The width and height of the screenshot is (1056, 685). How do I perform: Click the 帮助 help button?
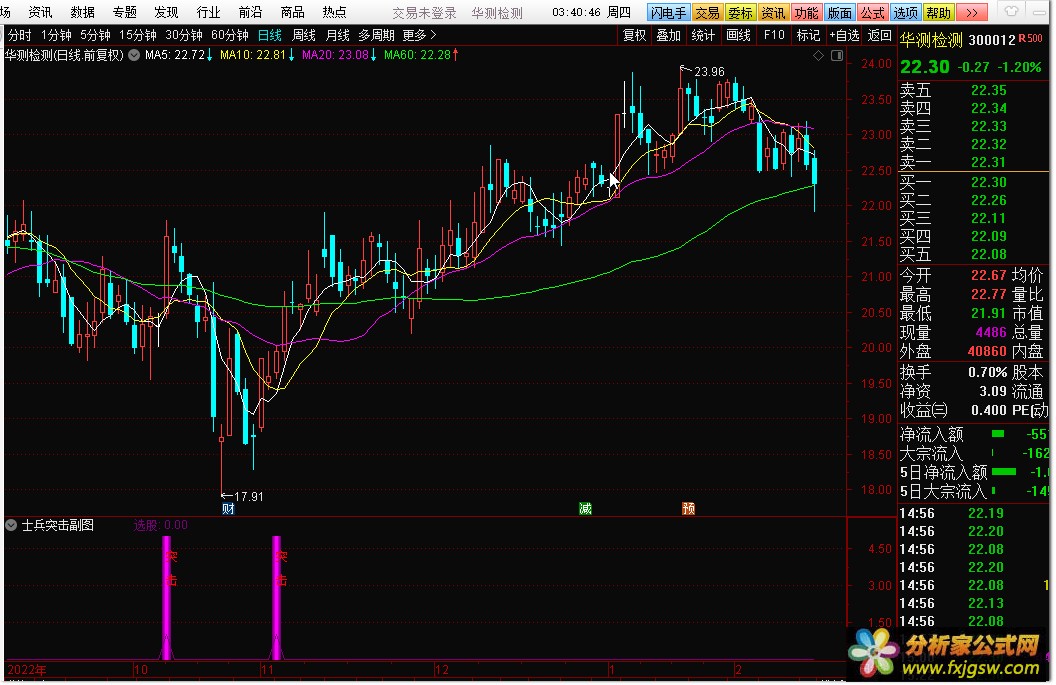(x=938, y=13)
